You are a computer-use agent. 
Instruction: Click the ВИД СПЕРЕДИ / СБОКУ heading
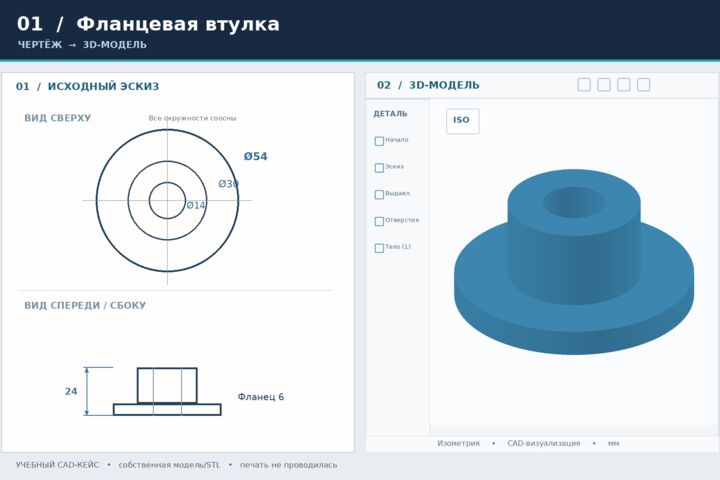tap(85, 305)
